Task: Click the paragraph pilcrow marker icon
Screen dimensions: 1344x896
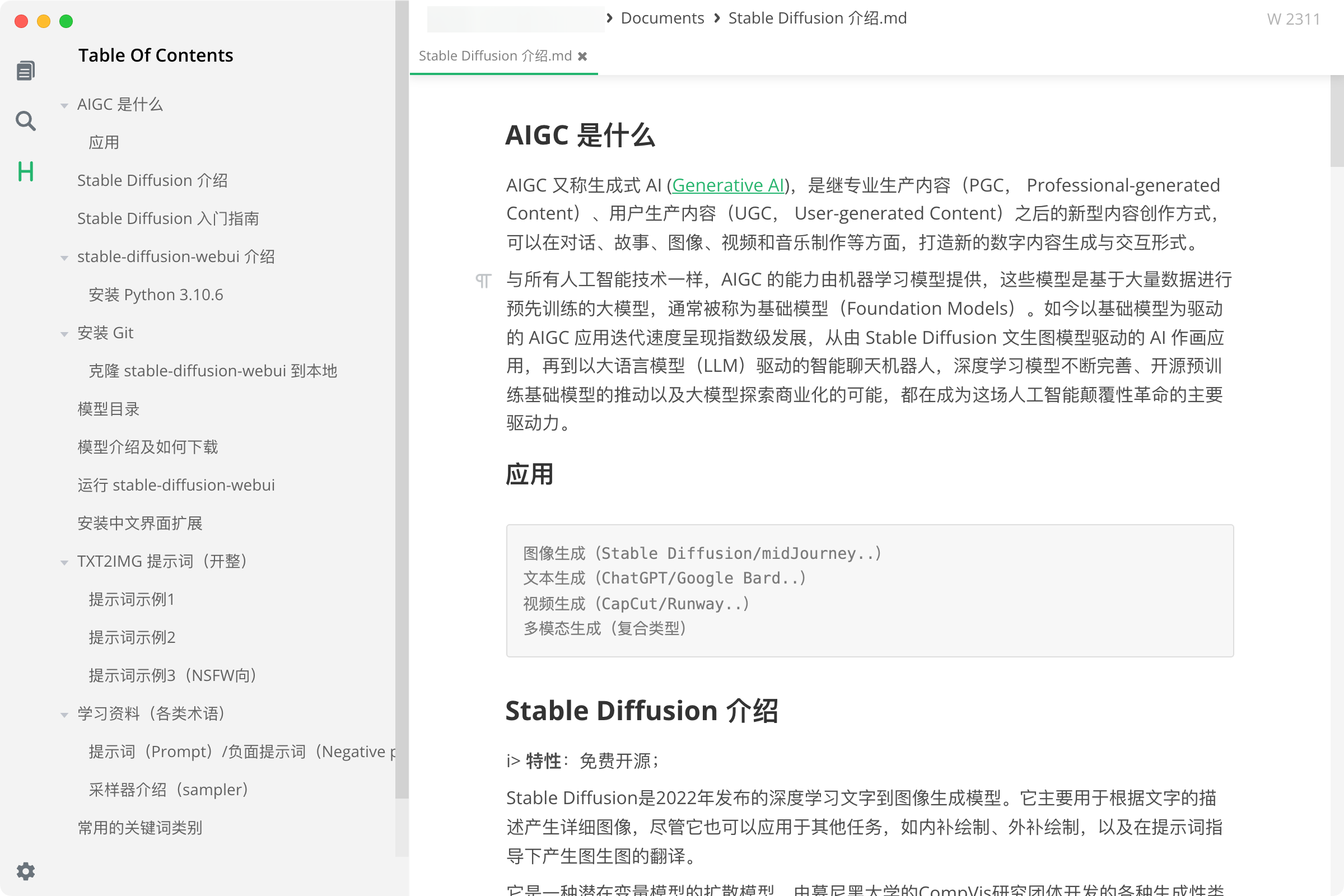Action: coord(483,281)
